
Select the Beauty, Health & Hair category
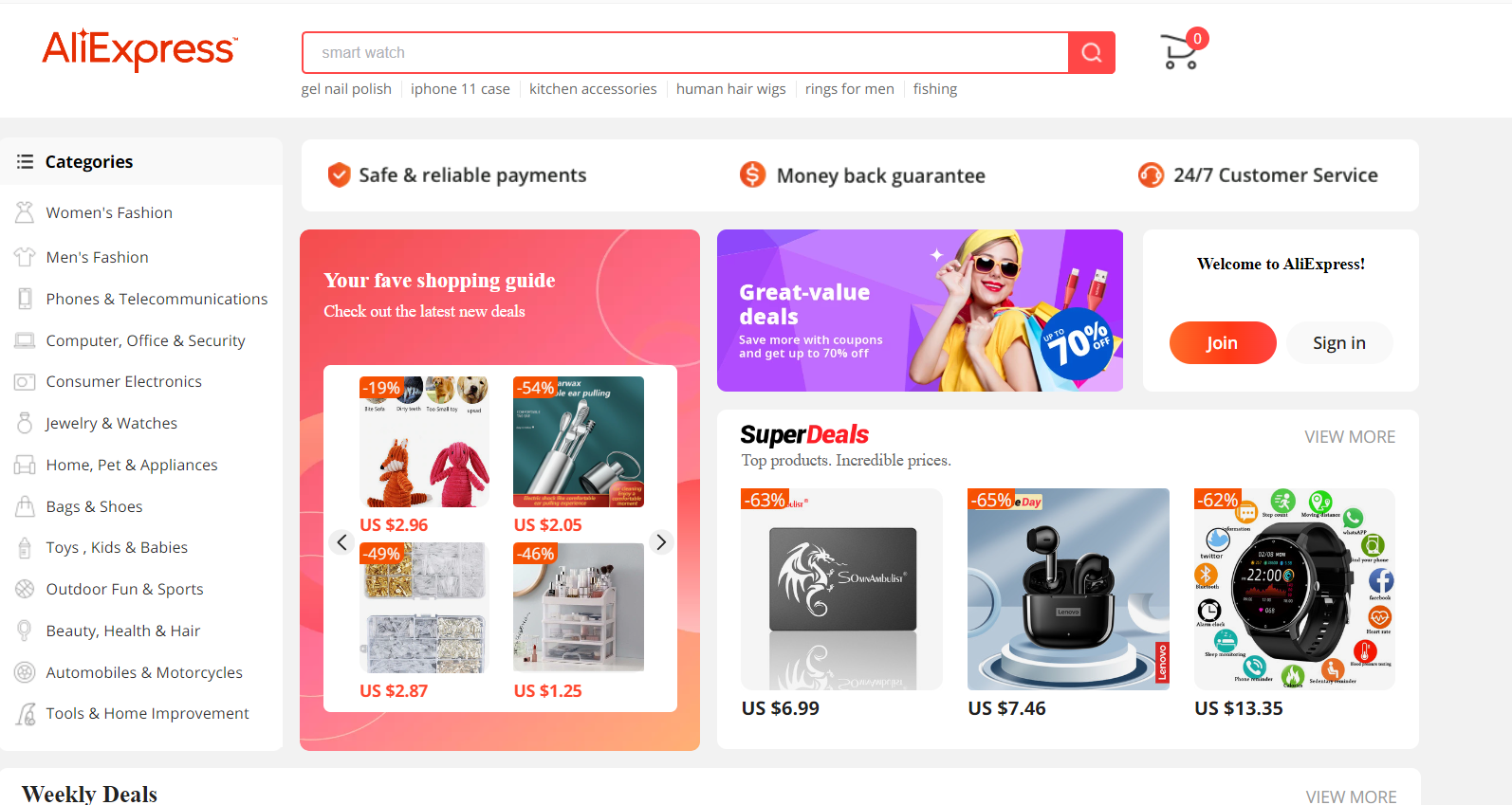coord(123,631)
